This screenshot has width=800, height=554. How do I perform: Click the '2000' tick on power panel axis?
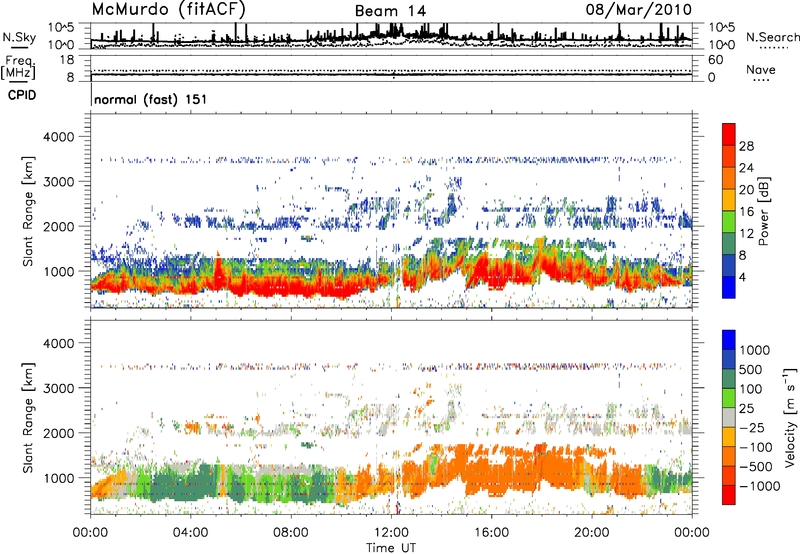[59, 226]
